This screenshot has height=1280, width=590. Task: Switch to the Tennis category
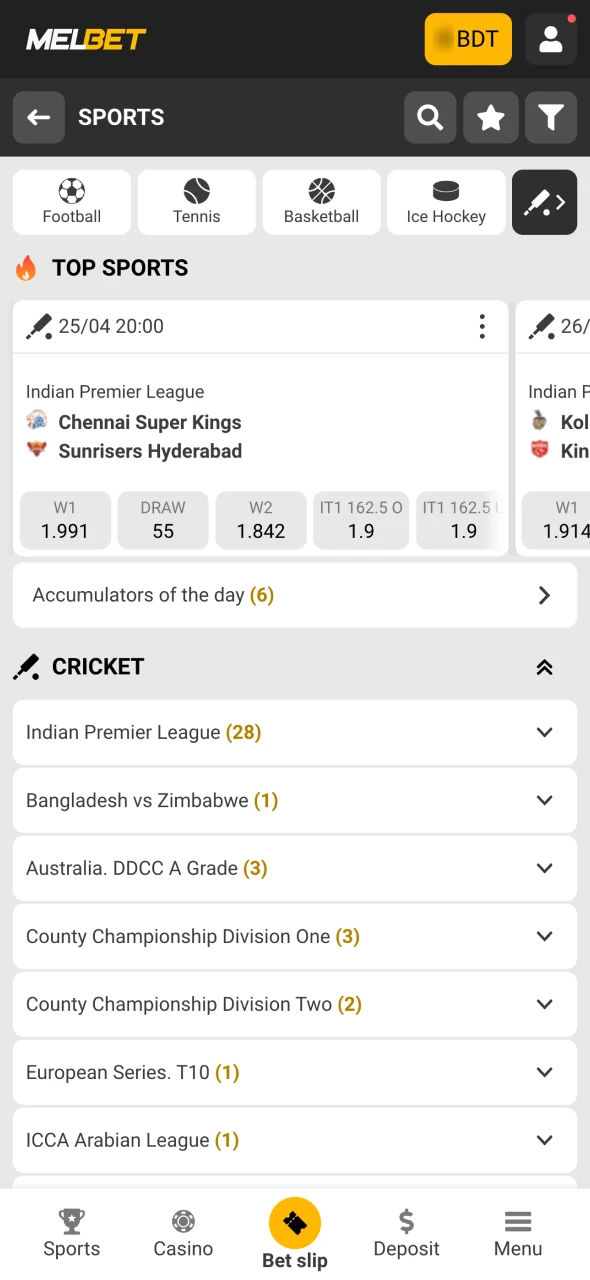[196, 202]
